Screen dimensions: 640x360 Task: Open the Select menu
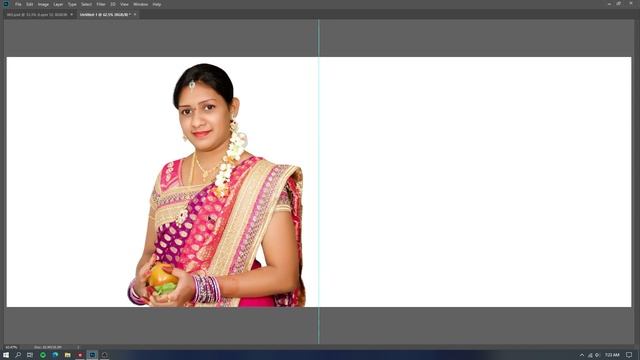click(x=87, y=4)
